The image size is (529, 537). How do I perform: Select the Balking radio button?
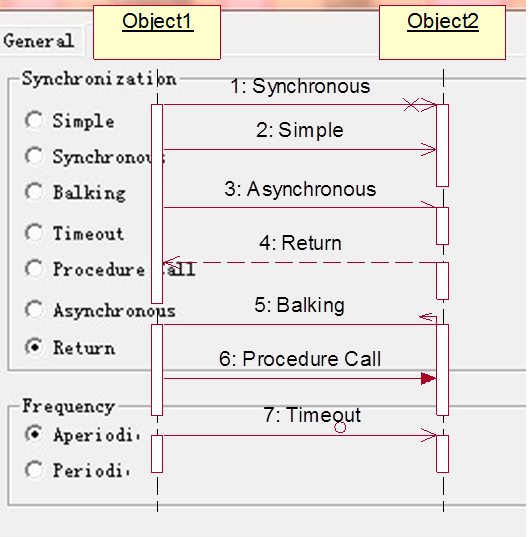pos(34,191)
